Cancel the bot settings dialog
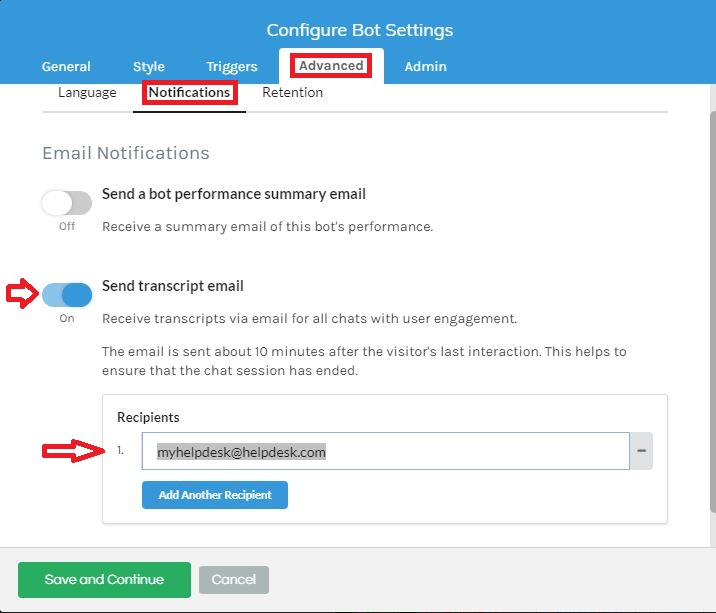The width and height of the screenshot is (716, 613). click(x=234, y=580)
